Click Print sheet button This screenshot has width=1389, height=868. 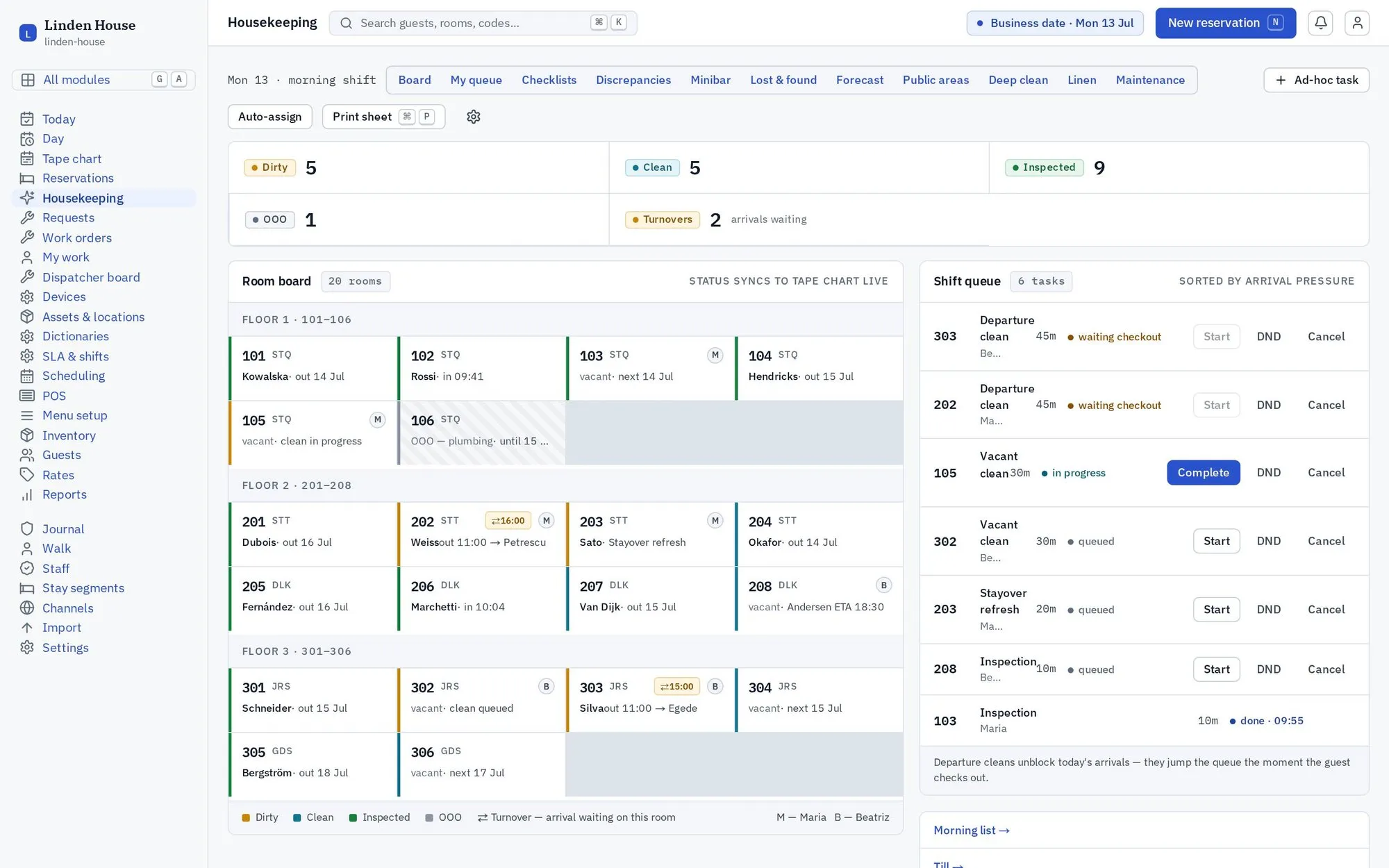pos(383,117)
